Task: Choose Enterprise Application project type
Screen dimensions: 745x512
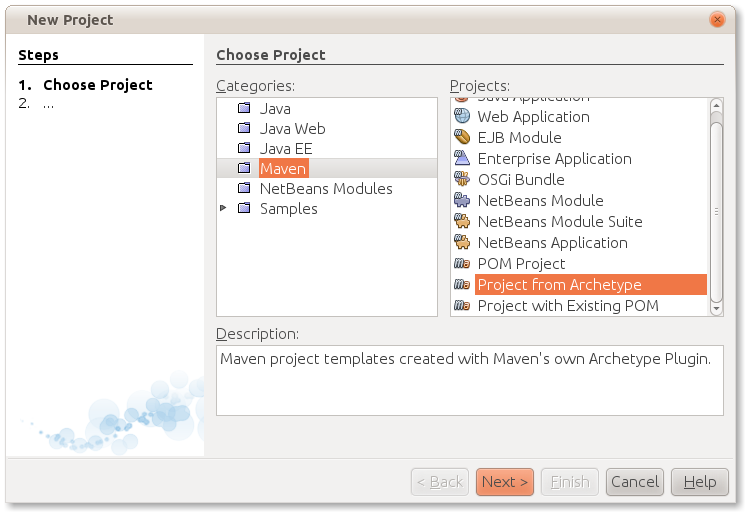Action: (x=554, y=158)
